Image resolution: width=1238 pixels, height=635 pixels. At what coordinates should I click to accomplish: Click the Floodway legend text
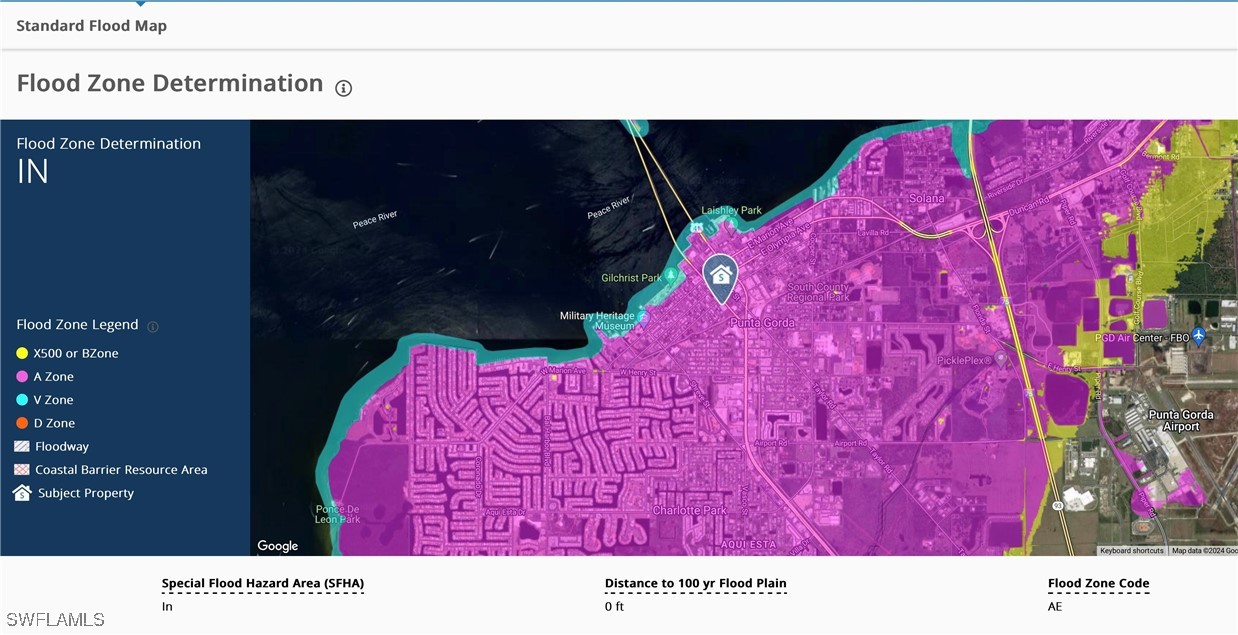62,447
